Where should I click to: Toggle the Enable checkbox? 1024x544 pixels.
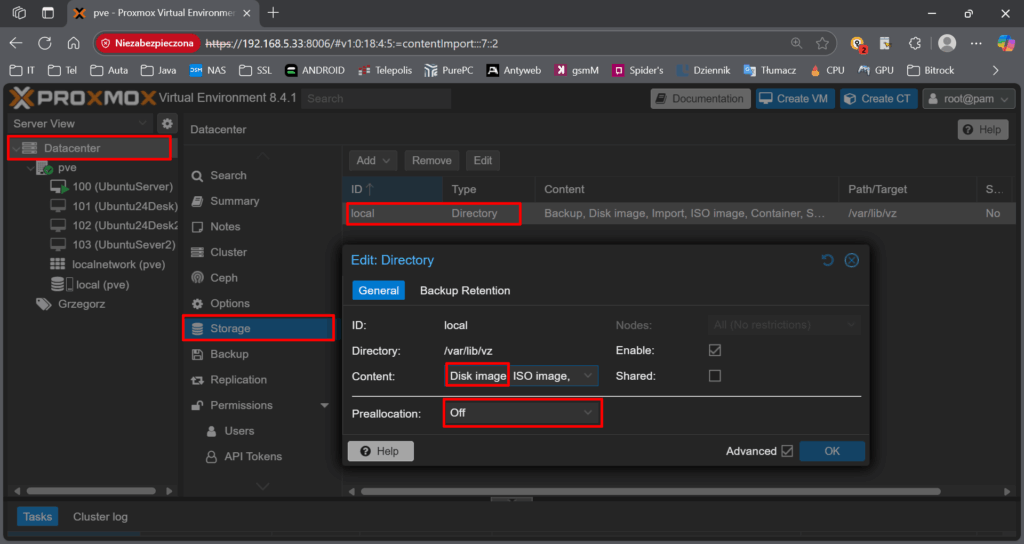coord(715,351)
